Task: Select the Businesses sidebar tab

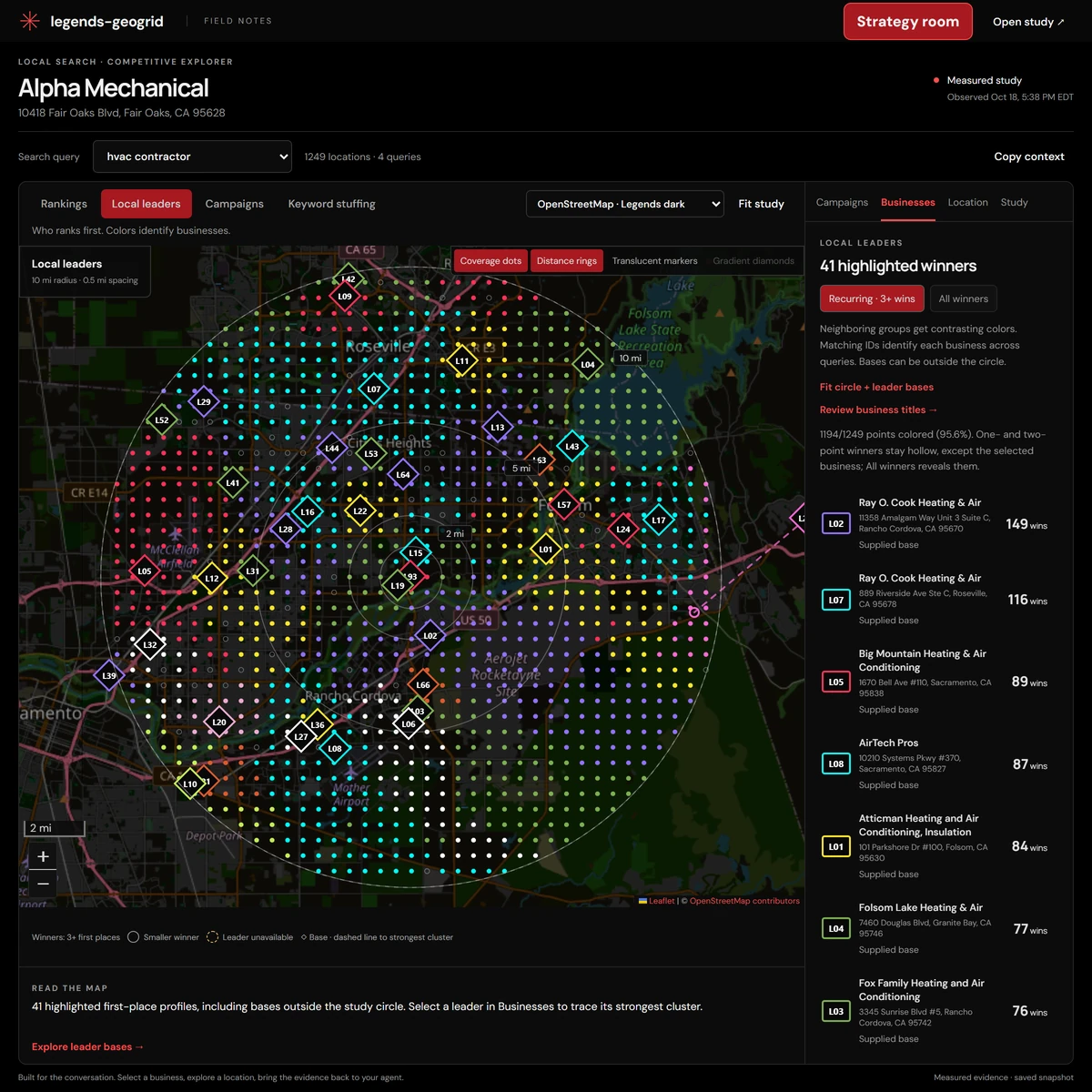Action: [907, 202]
